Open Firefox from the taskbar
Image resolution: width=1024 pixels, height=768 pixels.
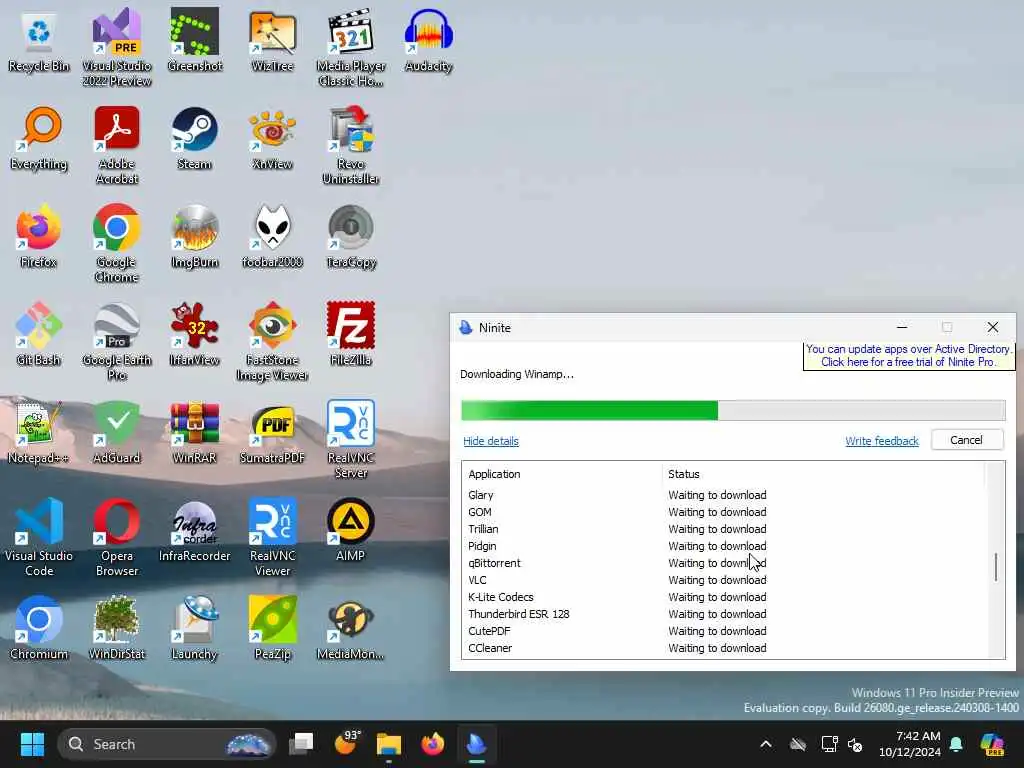point(432,744)
